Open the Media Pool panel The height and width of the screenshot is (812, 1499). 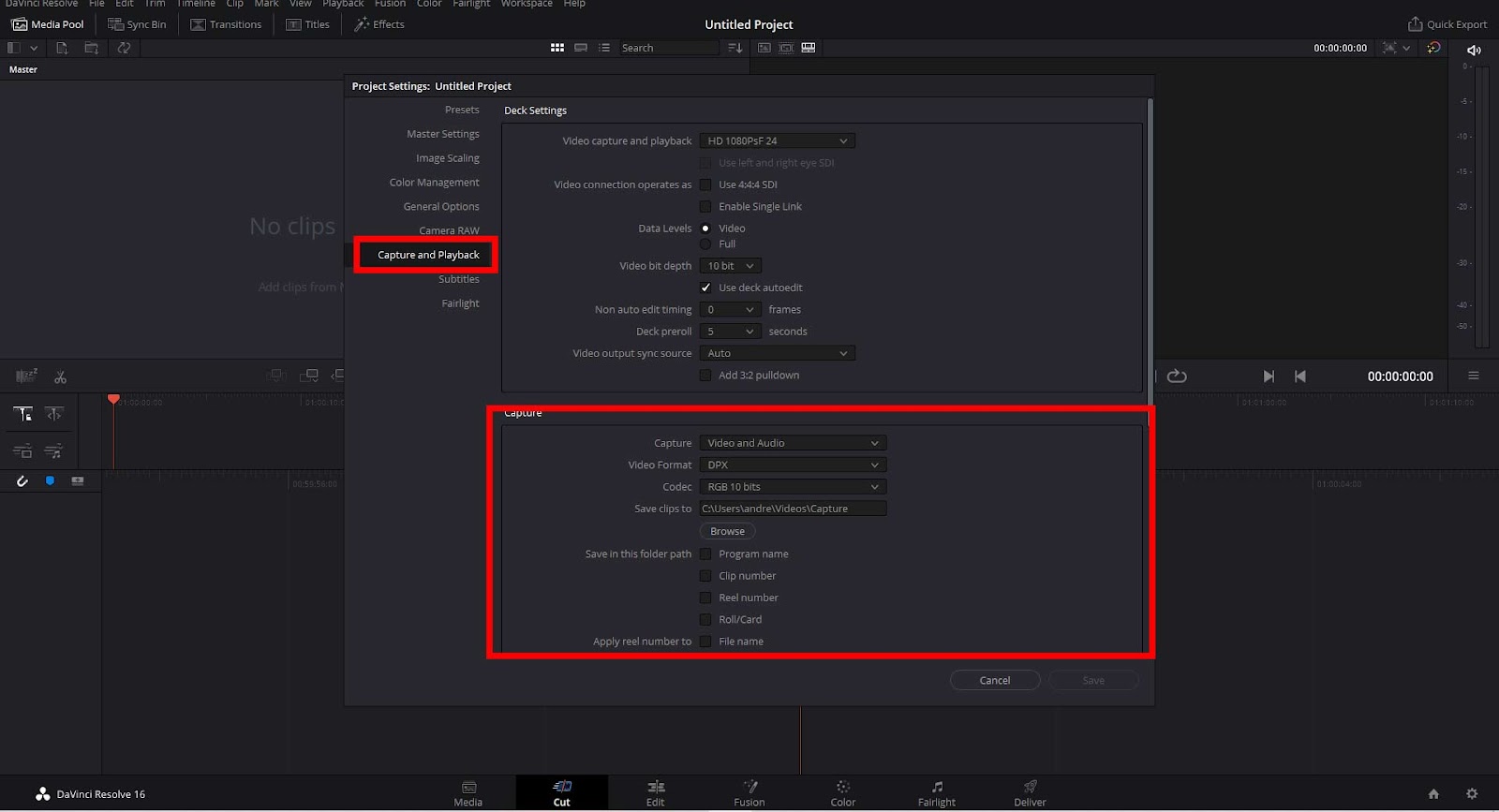coord(48,24)
